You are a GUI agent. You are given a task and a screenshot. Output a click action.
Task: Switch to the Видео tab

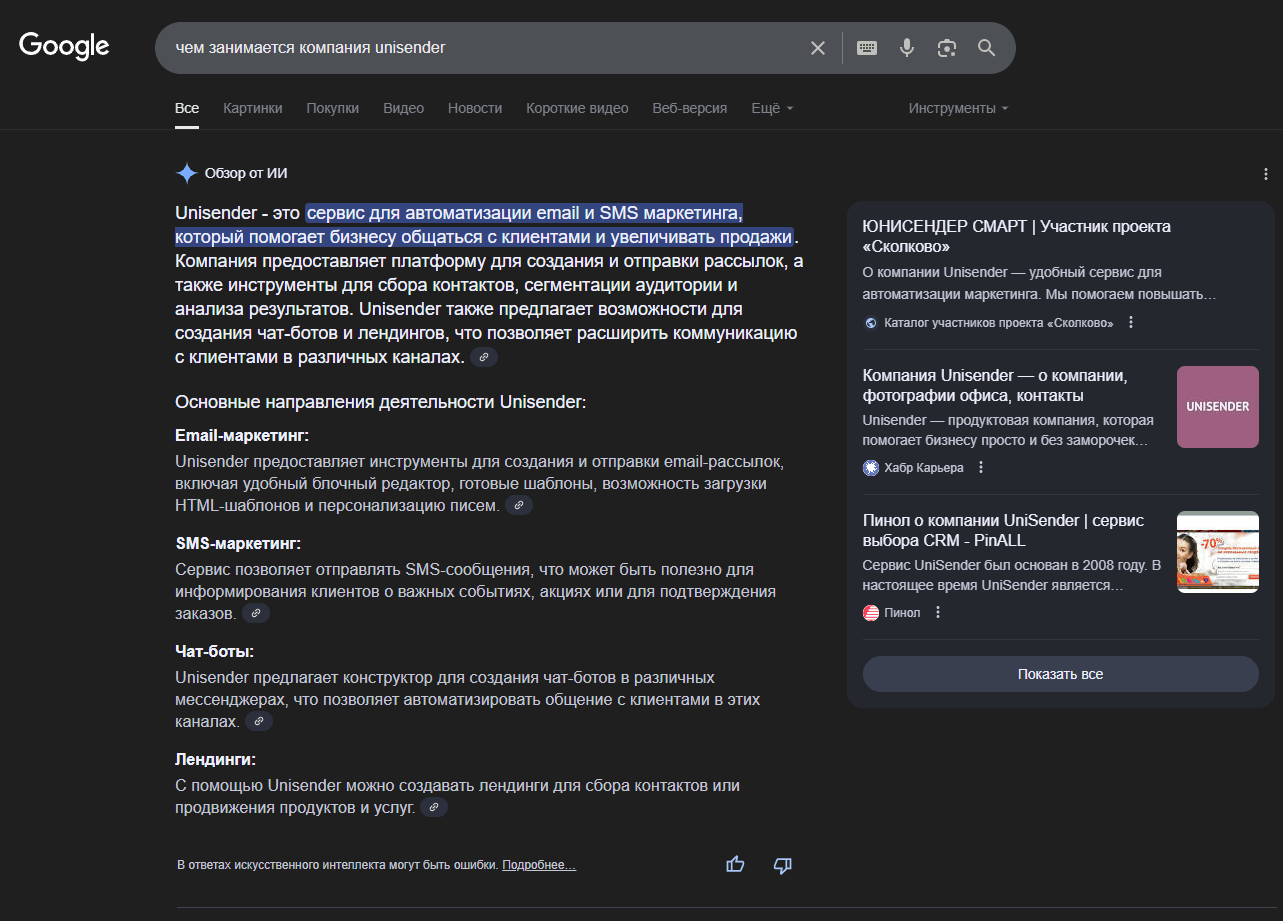(404, 108)
